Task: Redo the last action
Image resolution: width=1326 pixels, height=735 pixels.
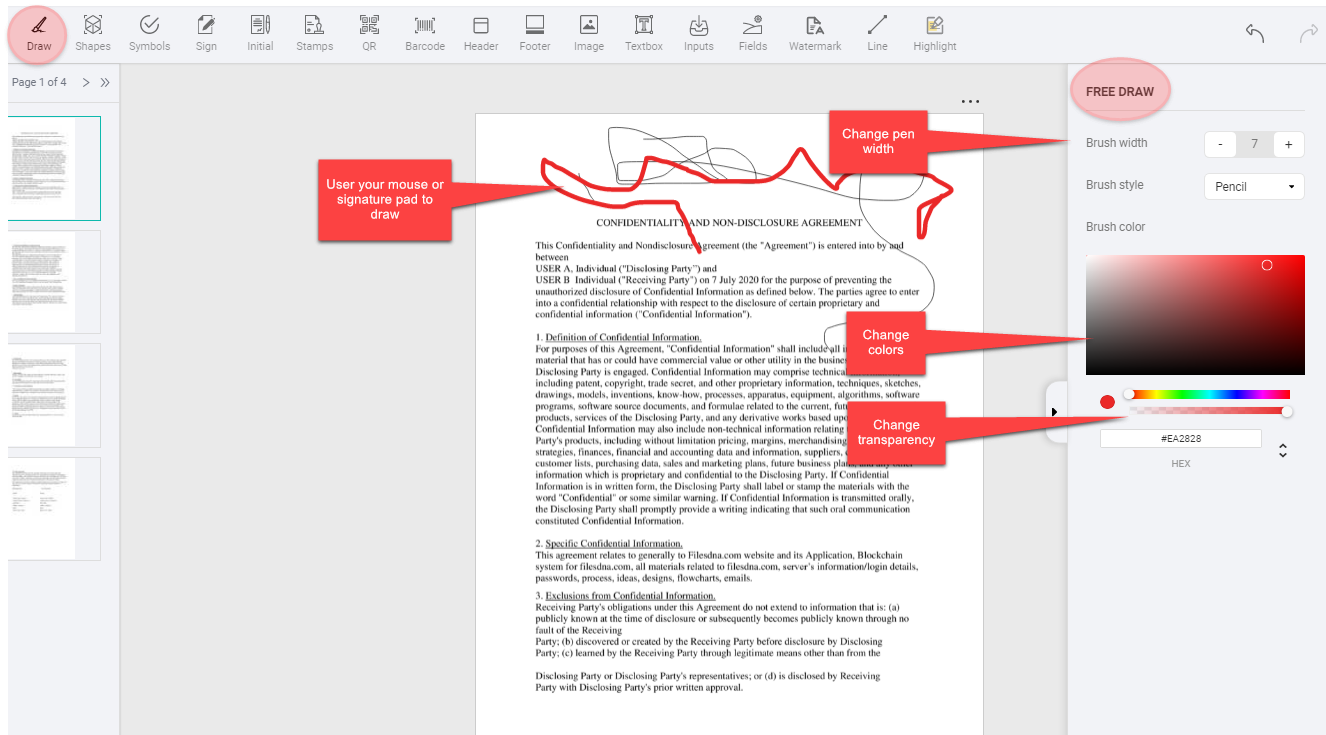Action: coord(1308,33)
